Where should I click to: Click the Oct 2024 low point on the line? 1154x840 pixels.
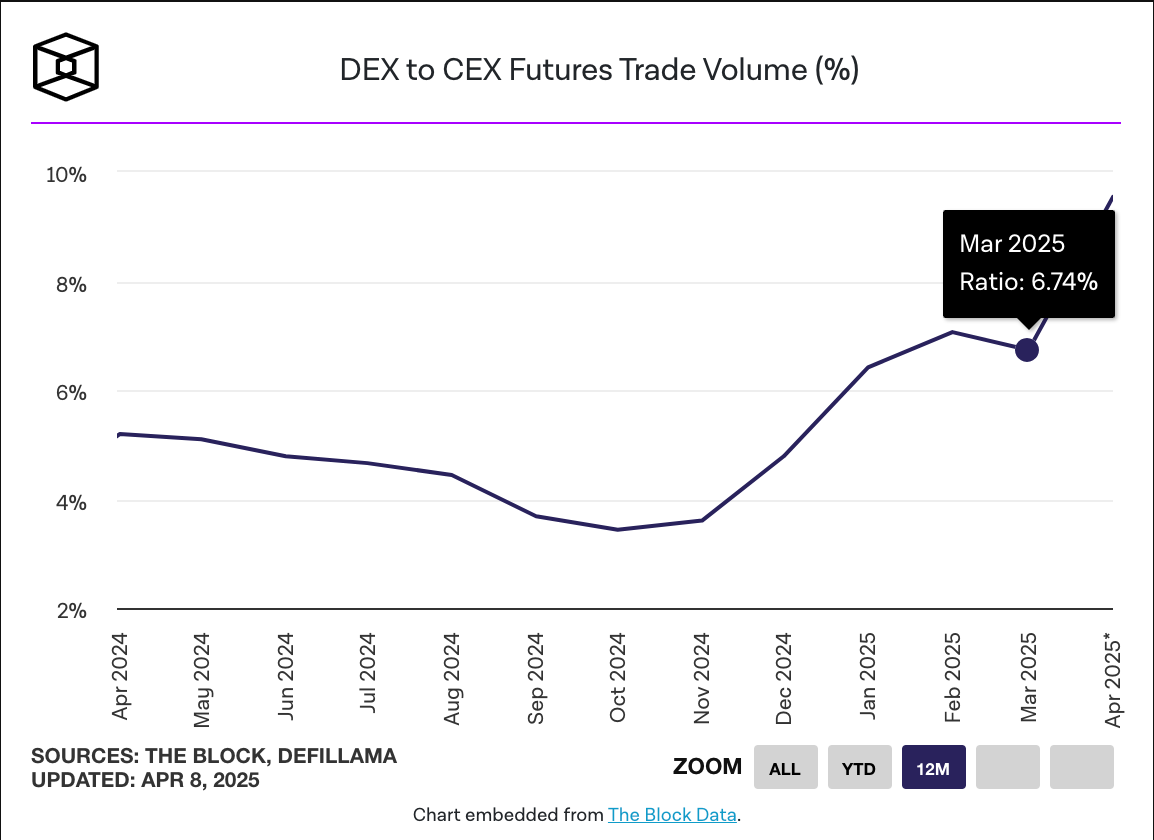point(617,529)
